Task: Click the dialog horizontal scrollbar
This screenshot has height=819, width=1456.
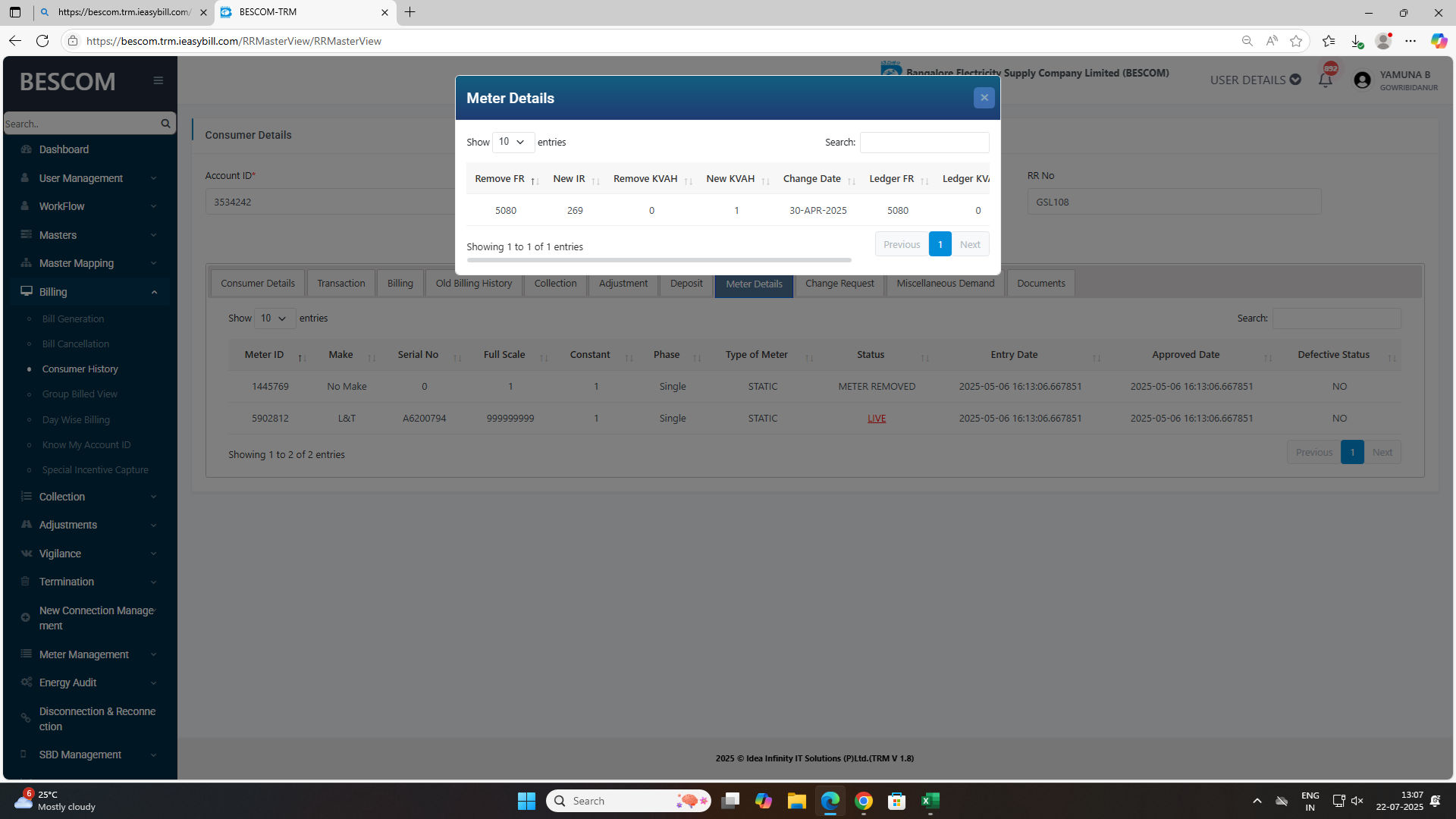Action: coord(659,260)
